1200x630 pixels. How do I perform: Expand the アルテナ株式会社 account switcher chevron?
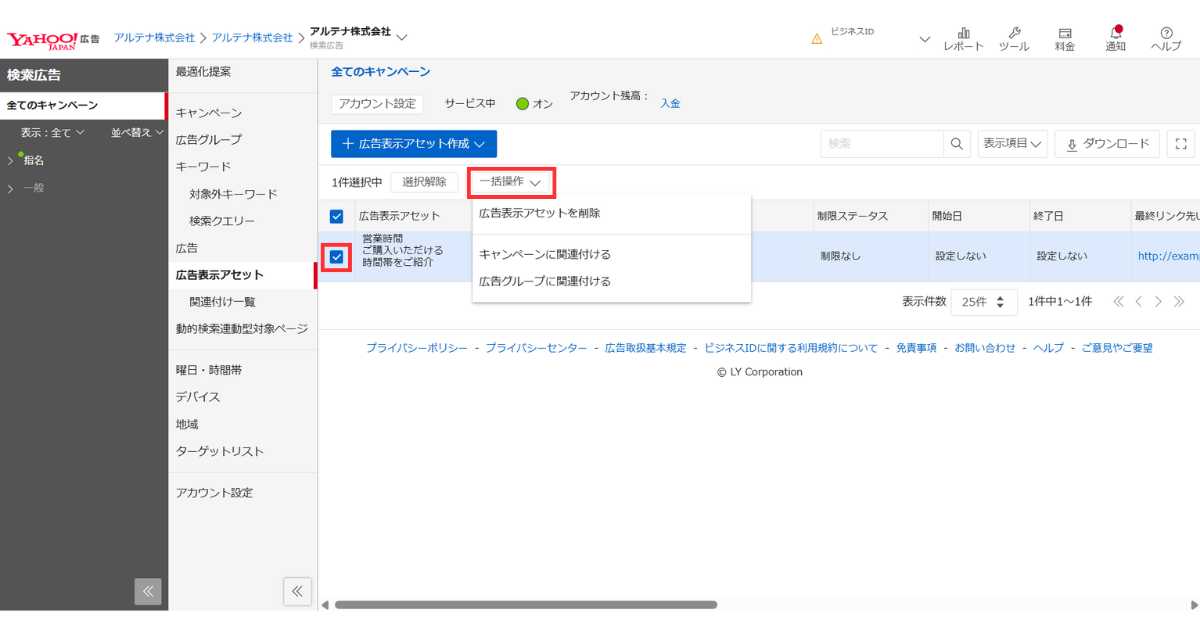point(402,38)
